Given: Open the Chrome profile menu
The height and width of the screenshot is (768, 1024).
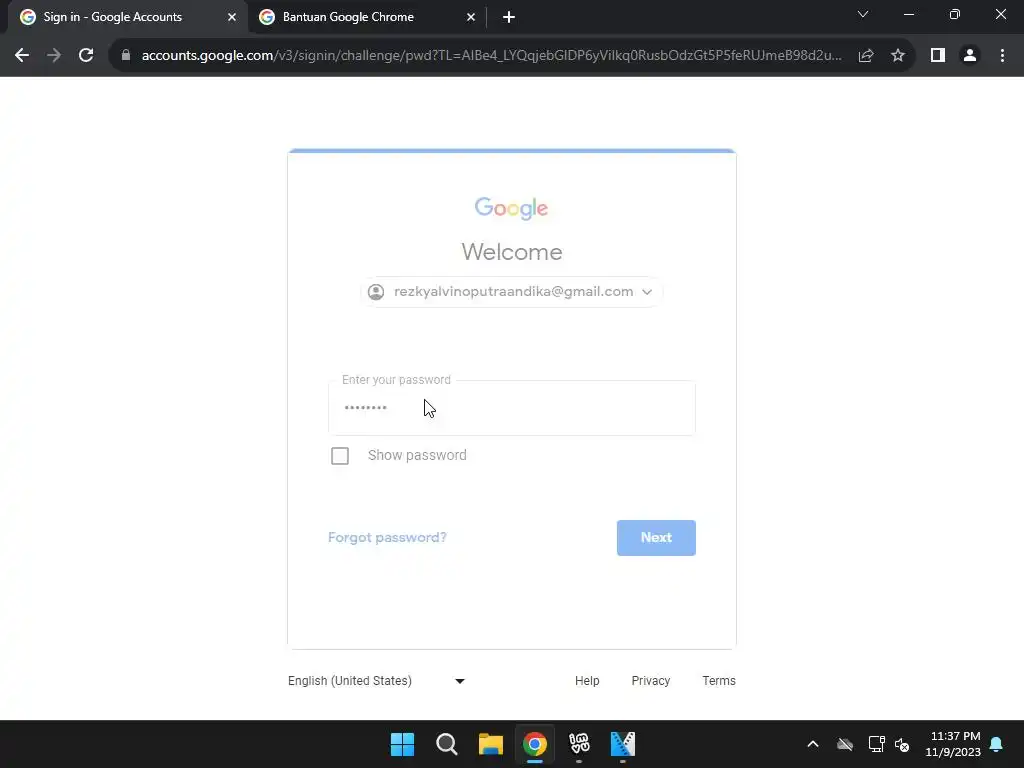Looking at the screenshot, I should pos(970,56).
